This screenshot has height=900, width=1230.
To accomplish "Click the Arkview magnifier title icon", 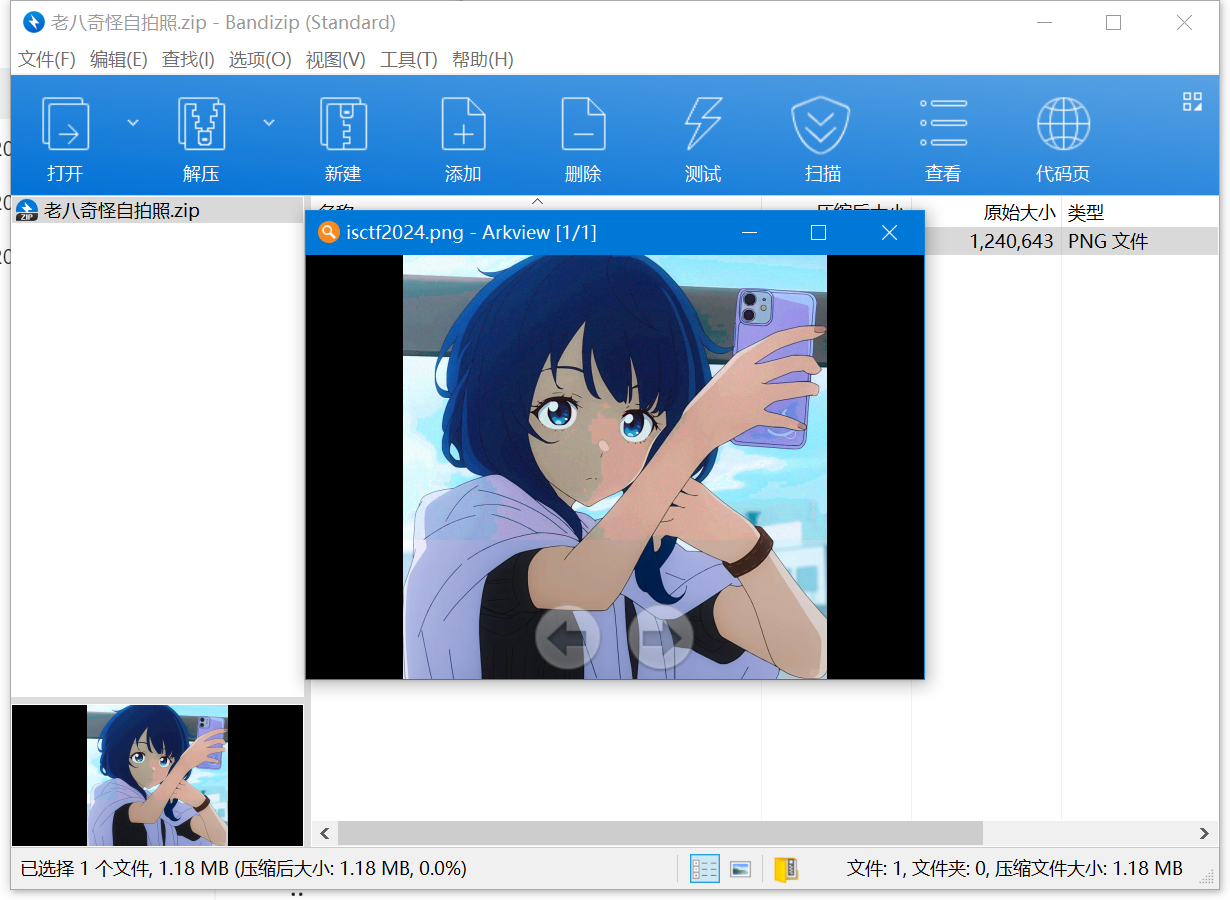I will pyautogui.click(x=328, y=232).
